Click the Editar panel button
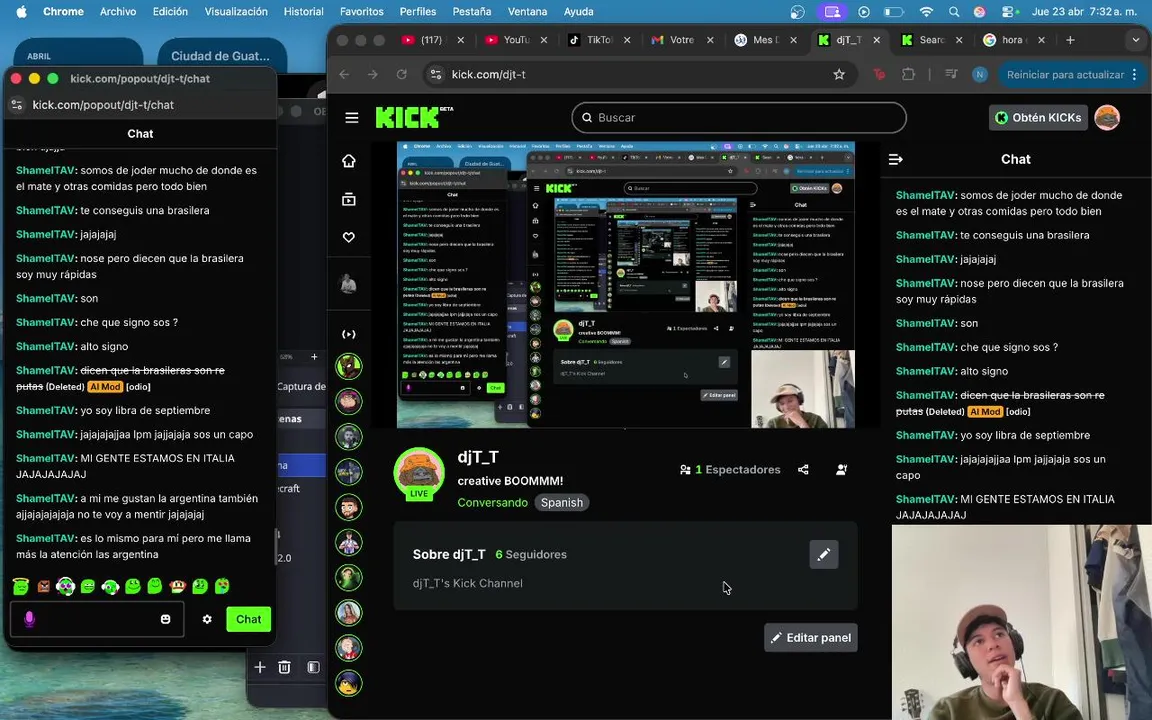The width and height of the screenshot is (1152, 720). coord(810,638)
